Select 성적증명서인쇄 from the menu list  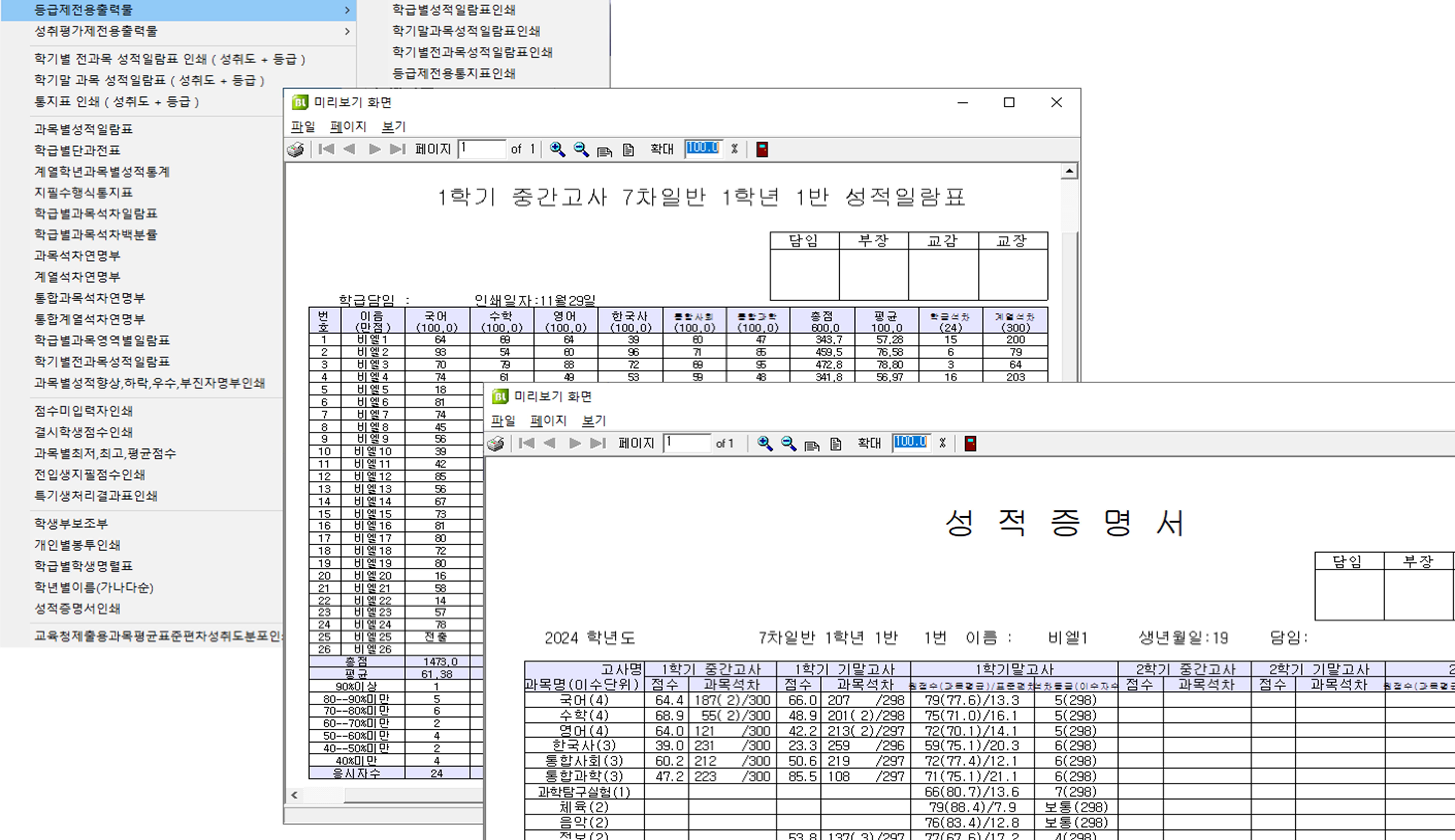coord(77,608)
